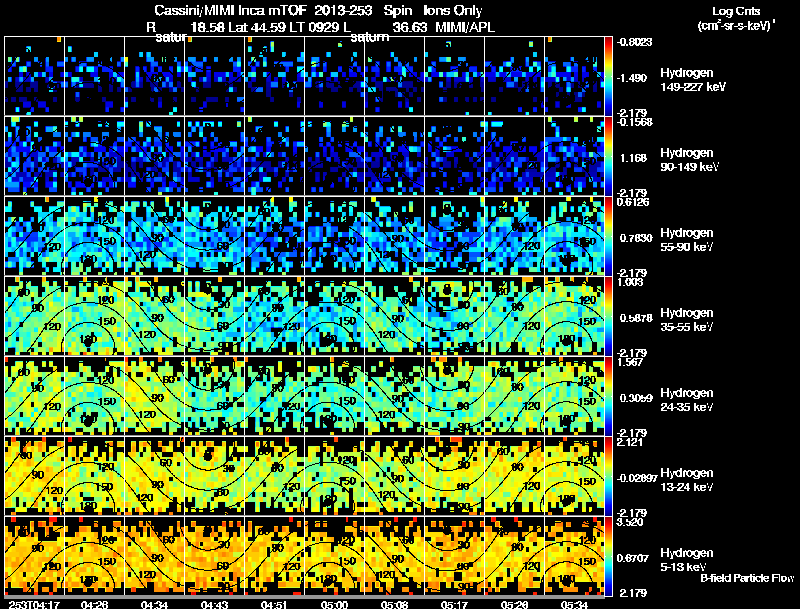Select the 149-227 keV panel at 253T04:17

(34, 76)
